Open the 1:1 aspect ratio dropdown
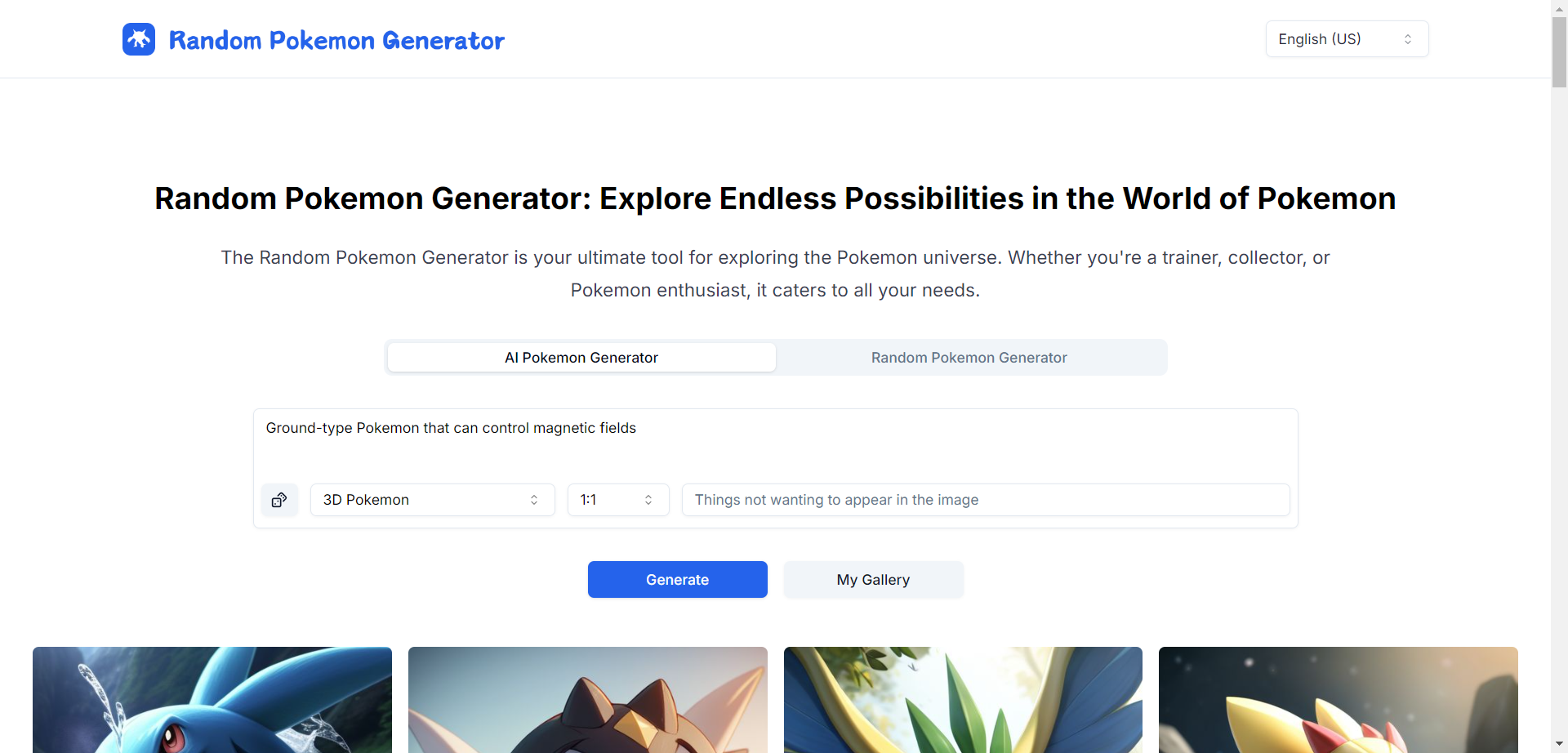Viewport: 1568px width, 753px height. pyautogui.click(x=617, y=499)
